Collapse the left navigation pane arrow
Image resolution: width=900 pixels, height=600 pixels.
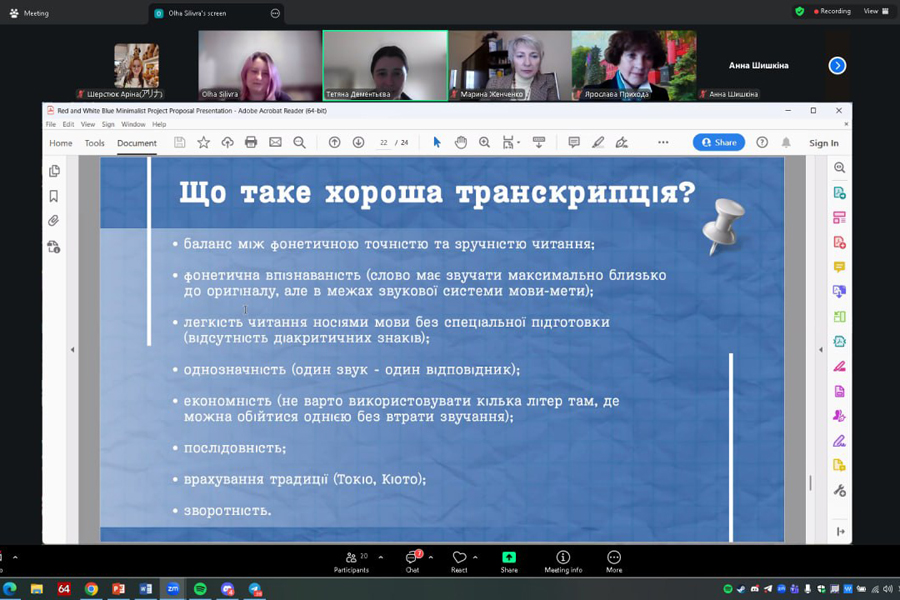pos(72,350)
